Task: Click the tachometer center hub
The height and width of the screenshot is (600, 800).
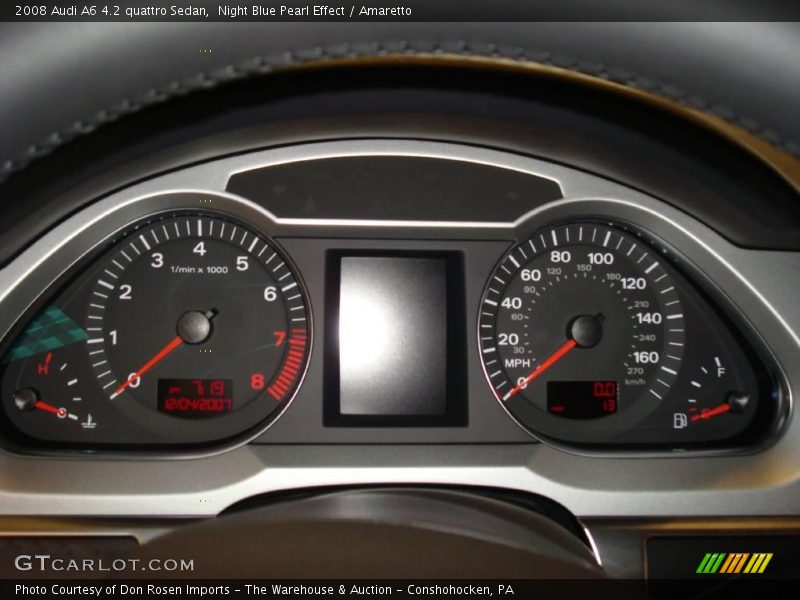Action: (x=194, y=327)
